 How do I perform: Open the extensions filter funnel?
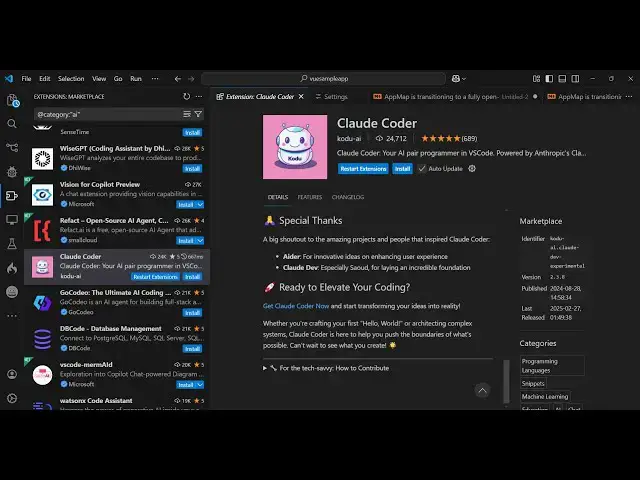pyautogui.click(x=198, y=114)
